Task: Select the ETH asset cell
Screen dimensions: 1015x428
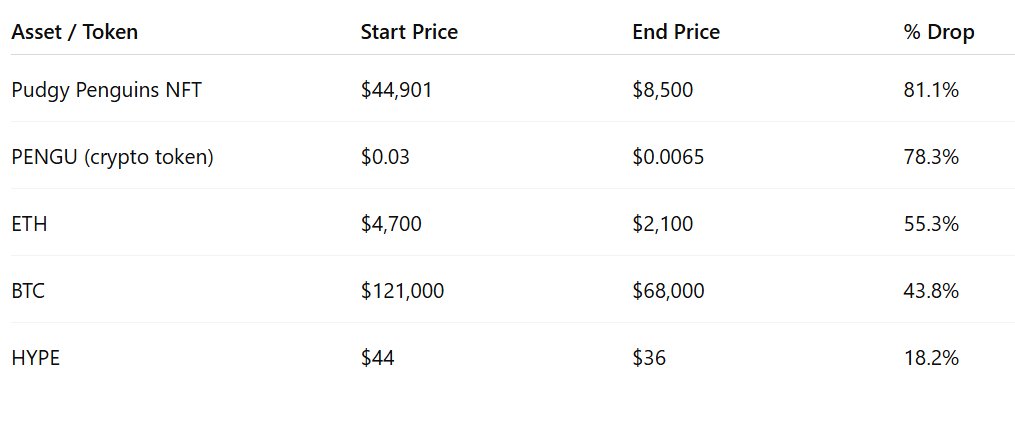Action: pyautogui.click(x=29, y=224)
